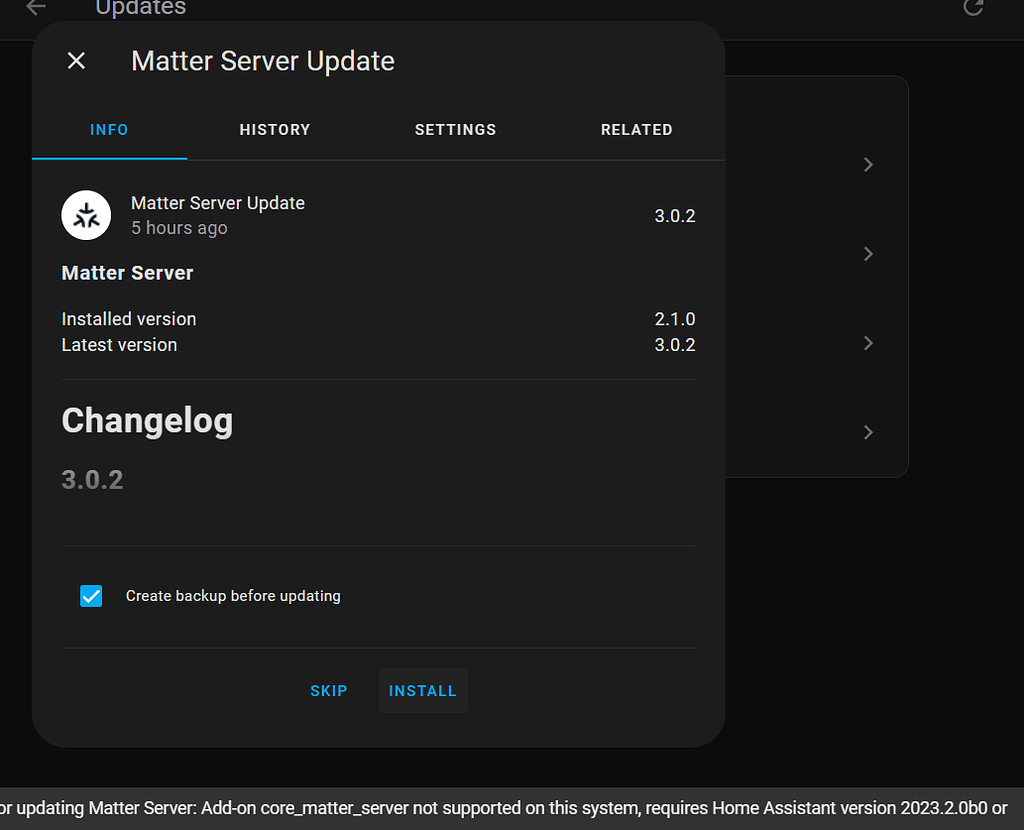This screenshot has width=1024, height=830.
Task: Return to the INFO tab
Action: pos(109,129)
